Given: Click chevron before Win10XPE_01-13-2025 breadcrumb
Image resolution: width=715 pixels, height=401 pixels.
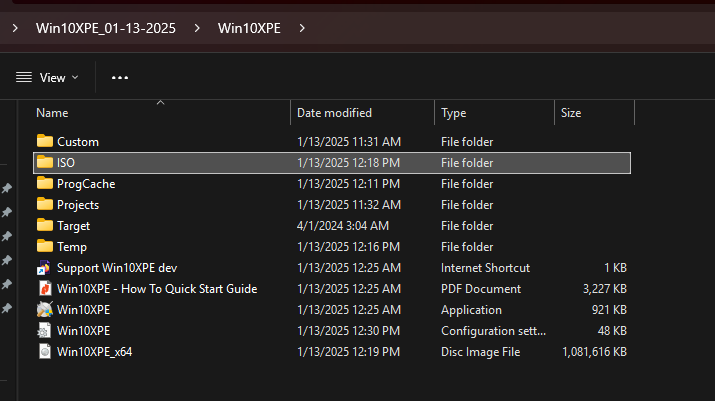Looking at the screenshot, I should 15,28.
